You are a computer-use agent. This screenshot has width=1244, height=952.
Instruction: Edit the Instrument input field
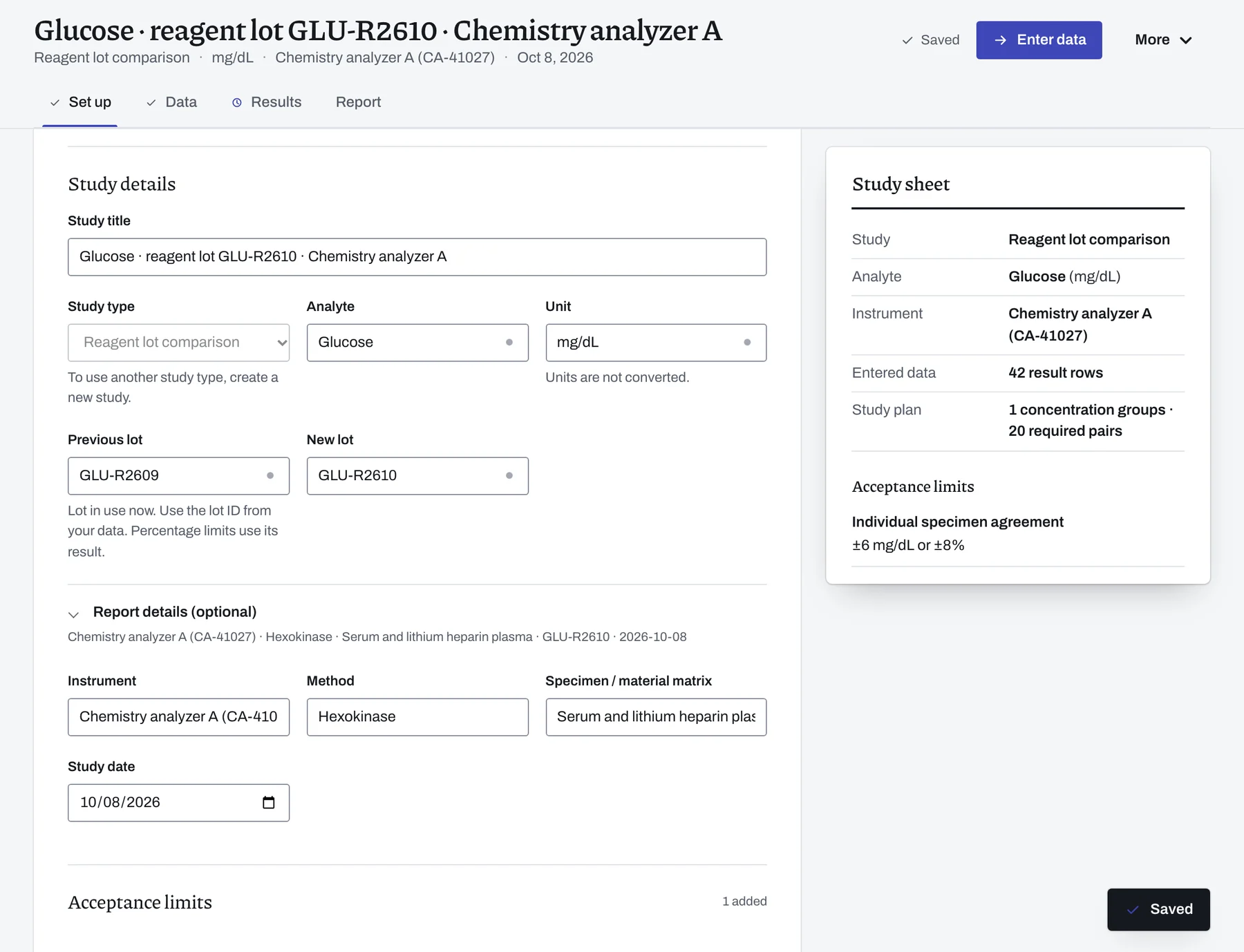178,717
